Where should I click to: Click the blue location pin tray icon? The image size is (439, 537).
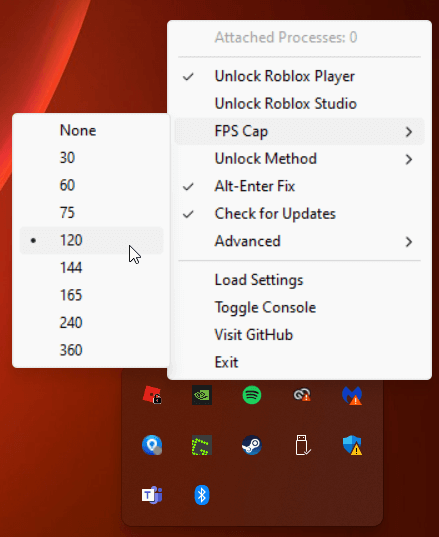click(152, 445)
